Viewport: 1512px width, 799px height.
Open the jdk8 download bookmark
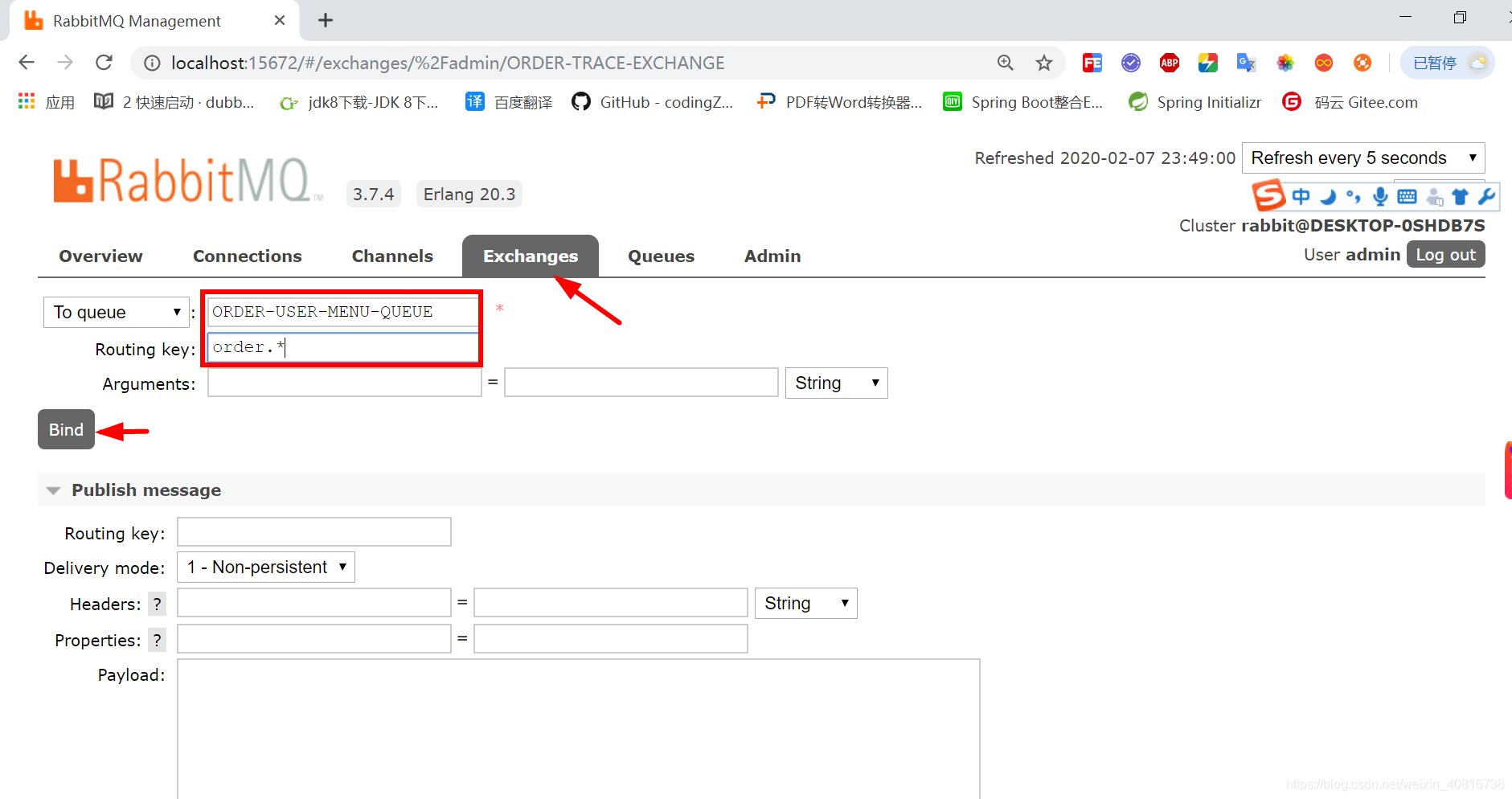(x=359, y=102)
